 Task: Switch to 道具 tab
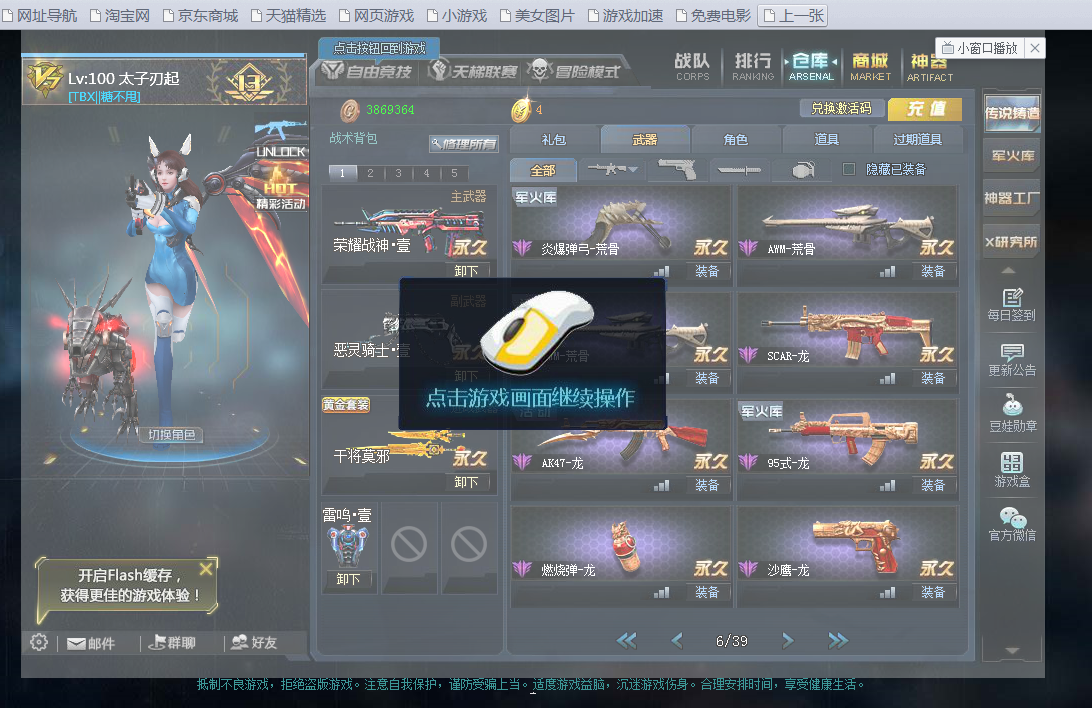[x=827, y=139]
